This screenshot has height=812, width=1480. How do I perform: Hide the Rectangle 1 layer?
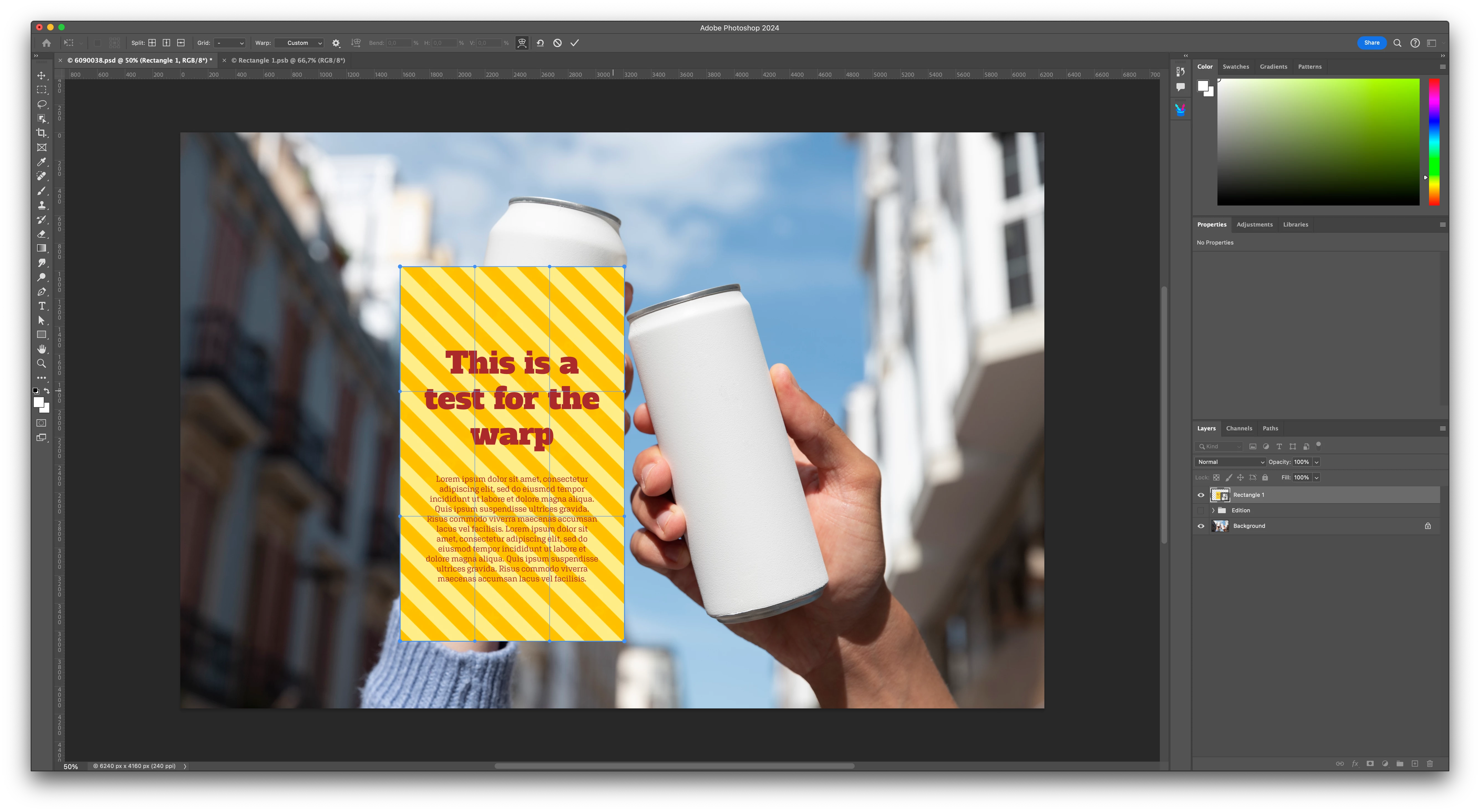(x=1201, y=495)
